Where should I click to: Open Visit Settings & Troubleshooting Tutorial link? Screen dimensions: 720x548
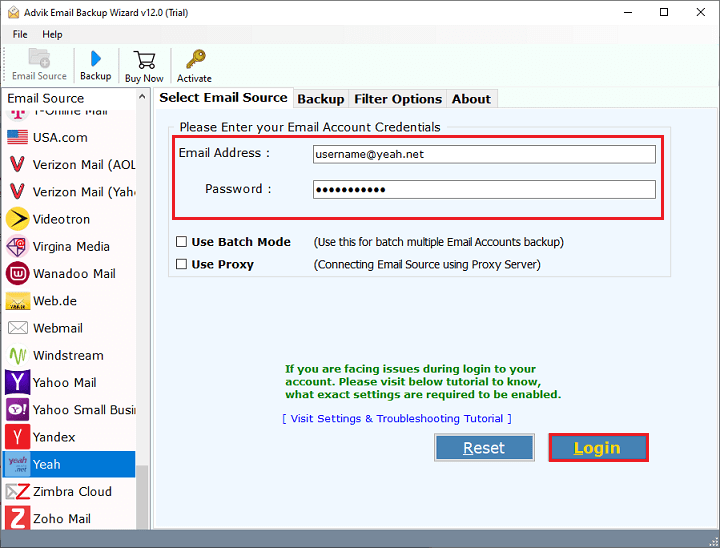click(397, 418)
